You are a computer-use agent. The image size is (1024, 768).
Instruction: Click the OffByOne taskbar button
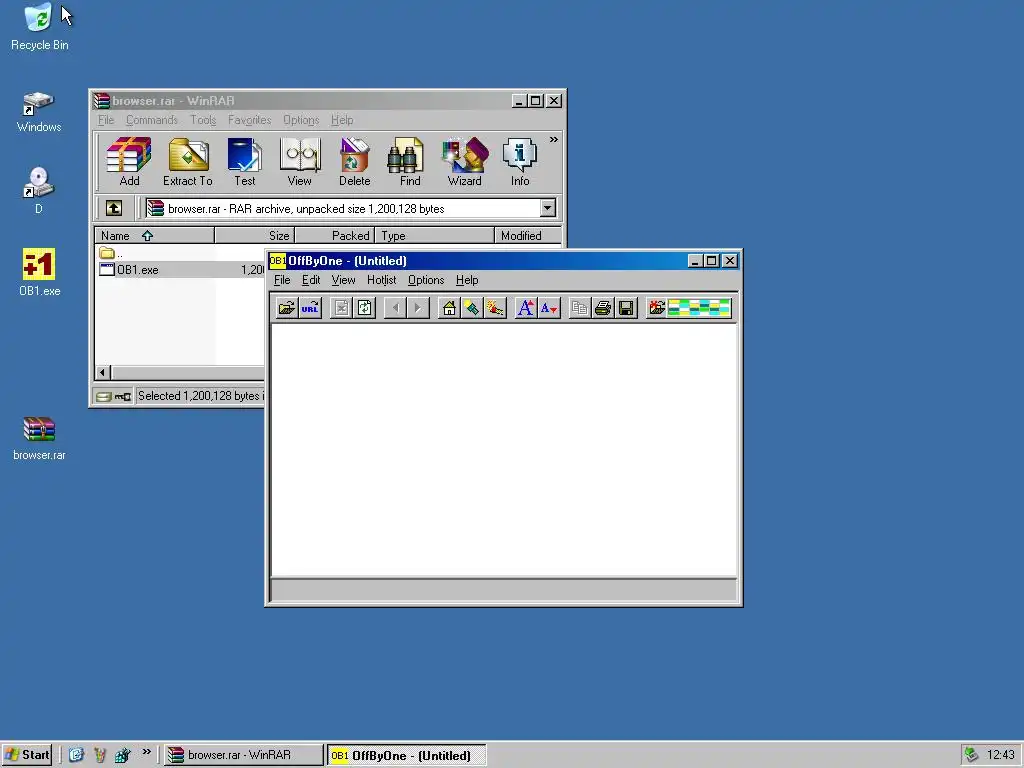tap(406, 755)
